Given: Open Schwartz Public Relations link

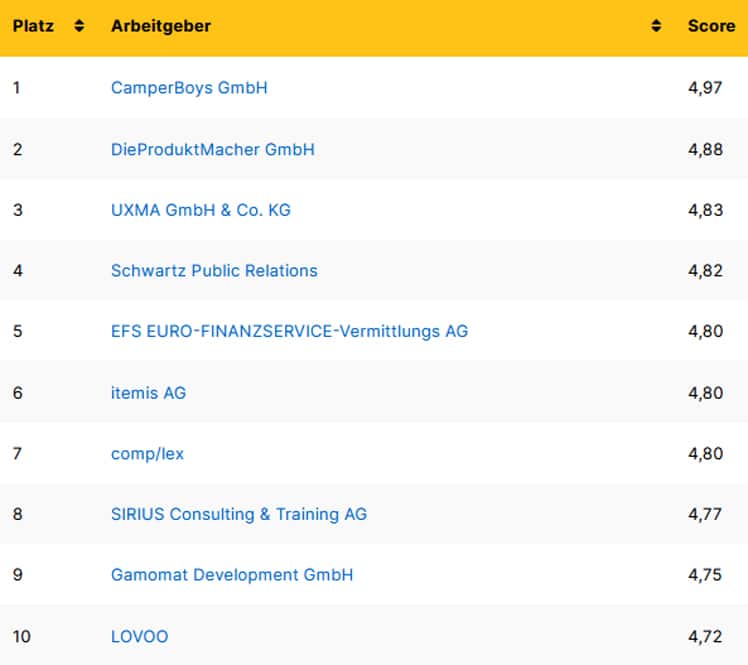Looking at the screenshot, I should click(214, 271).
